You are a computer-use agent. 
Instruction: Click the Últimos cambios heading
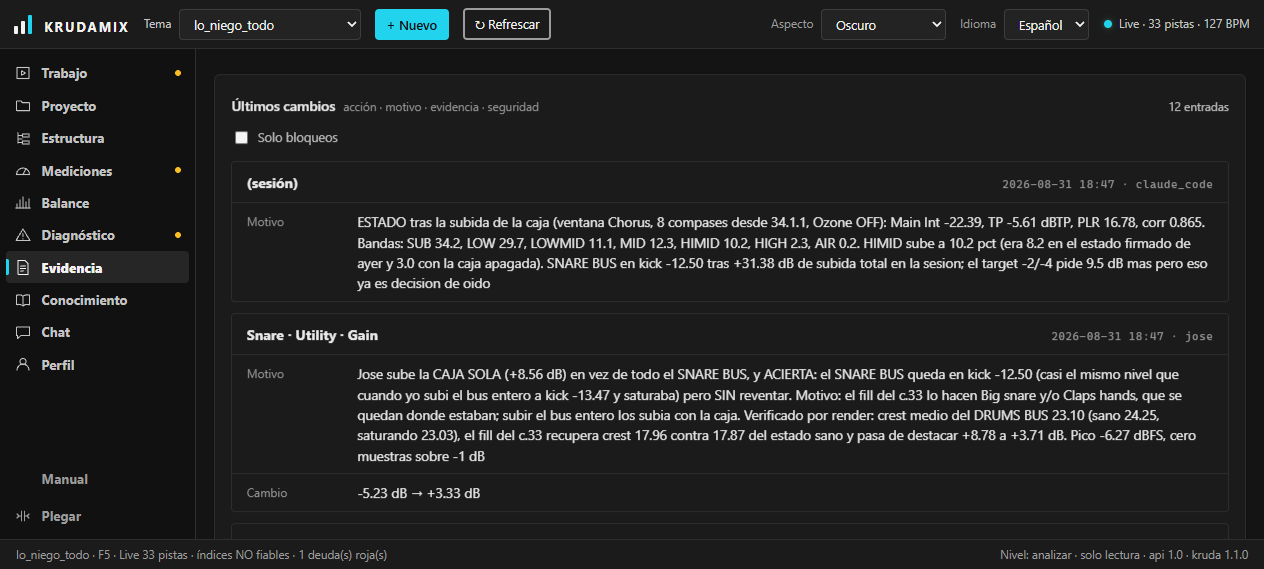coord(283,106)
